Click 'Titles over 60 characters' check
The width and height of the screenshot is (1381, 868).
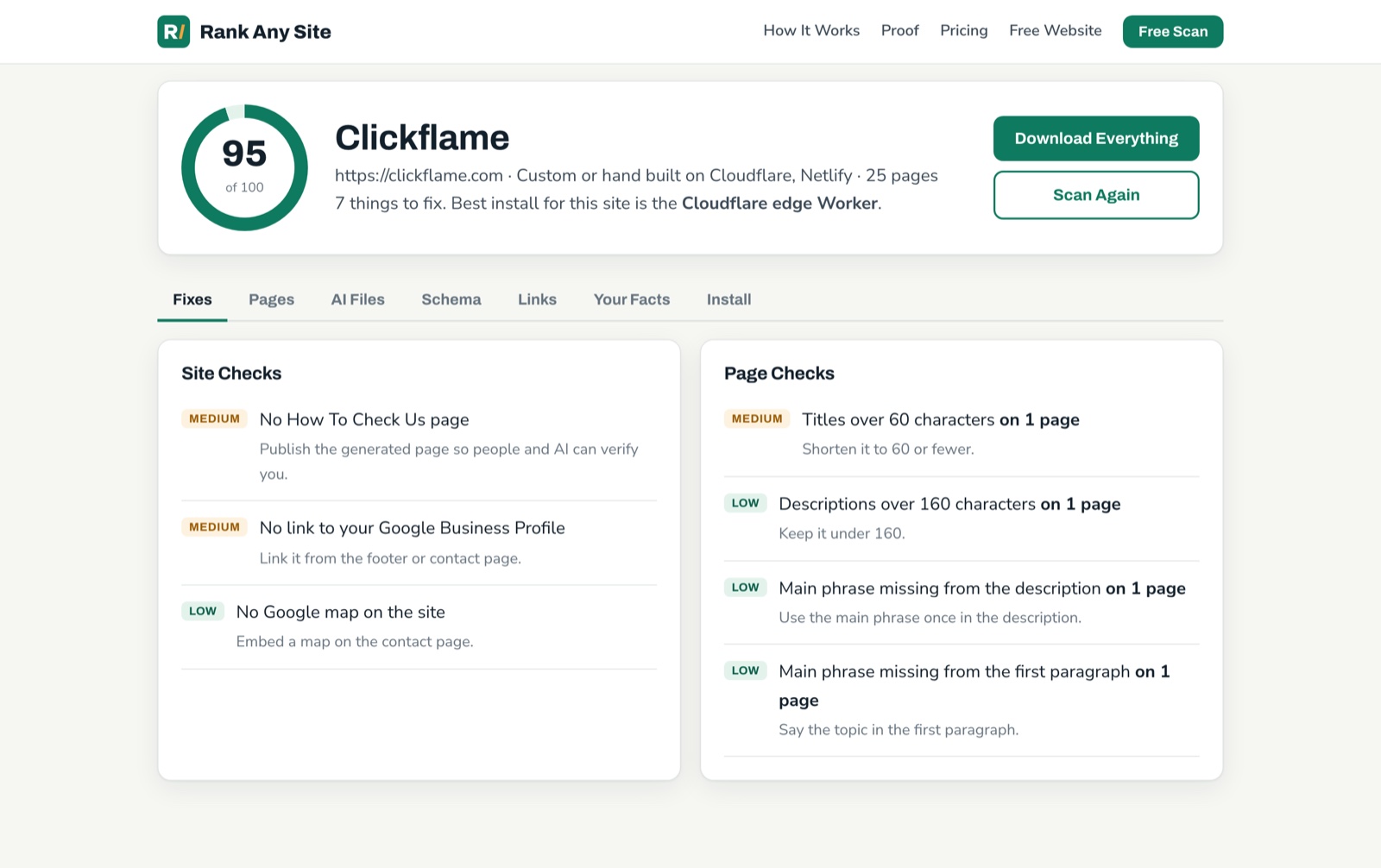941,420
